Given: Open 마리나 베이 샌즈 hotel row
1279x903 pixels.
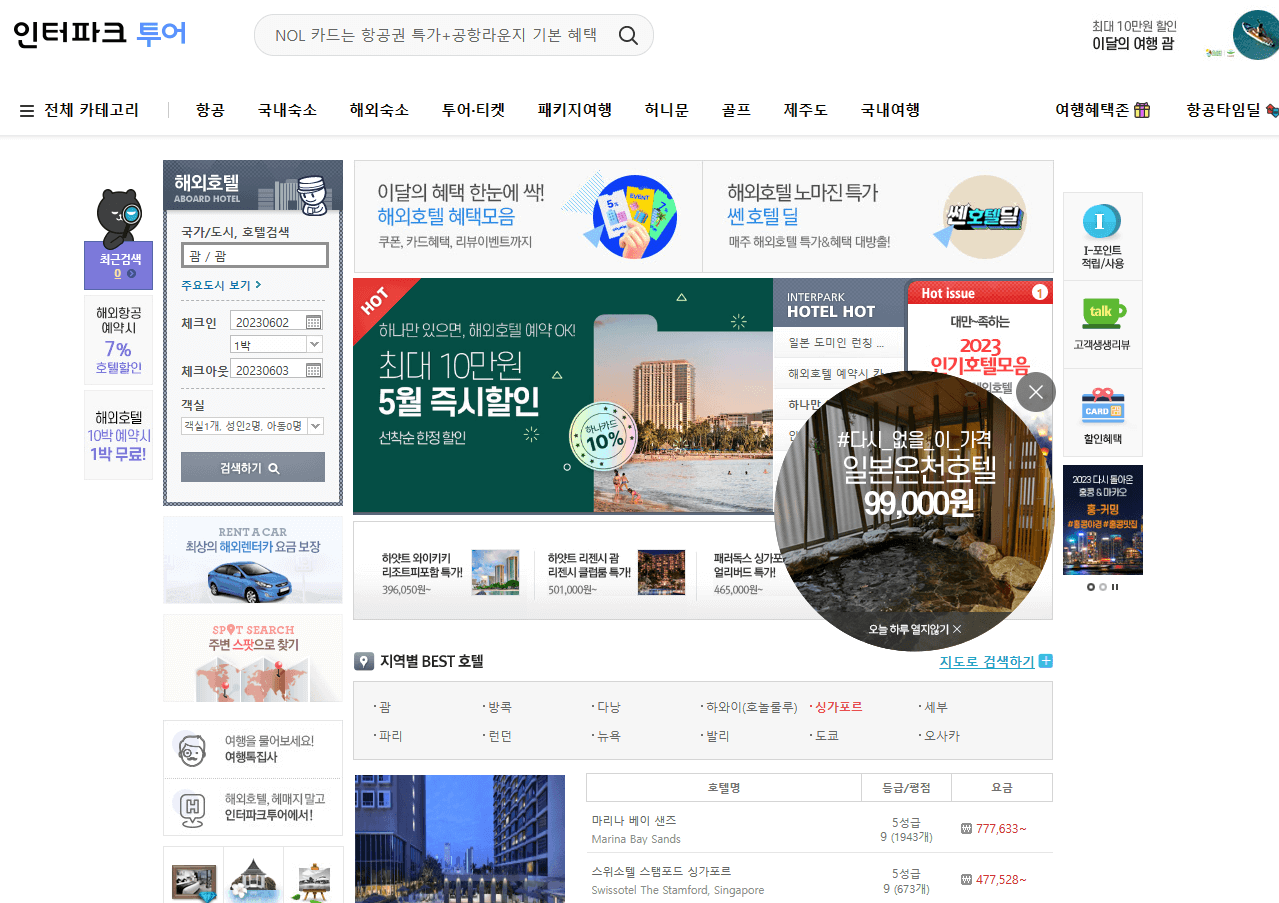Looking at the screenshot, I should tap(819, 828).
